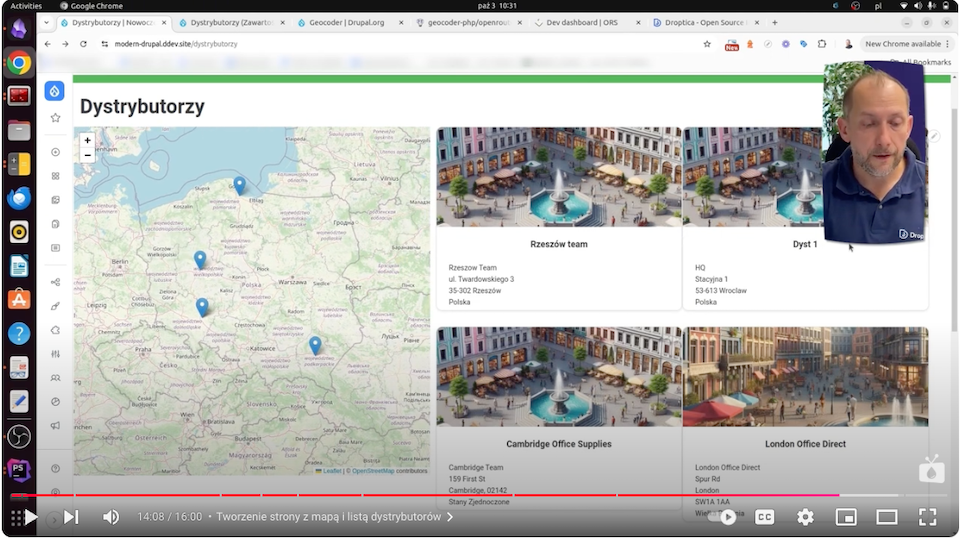Go back in browser history
The height and width of the screenshot is (539, 960).
(48, 44)
